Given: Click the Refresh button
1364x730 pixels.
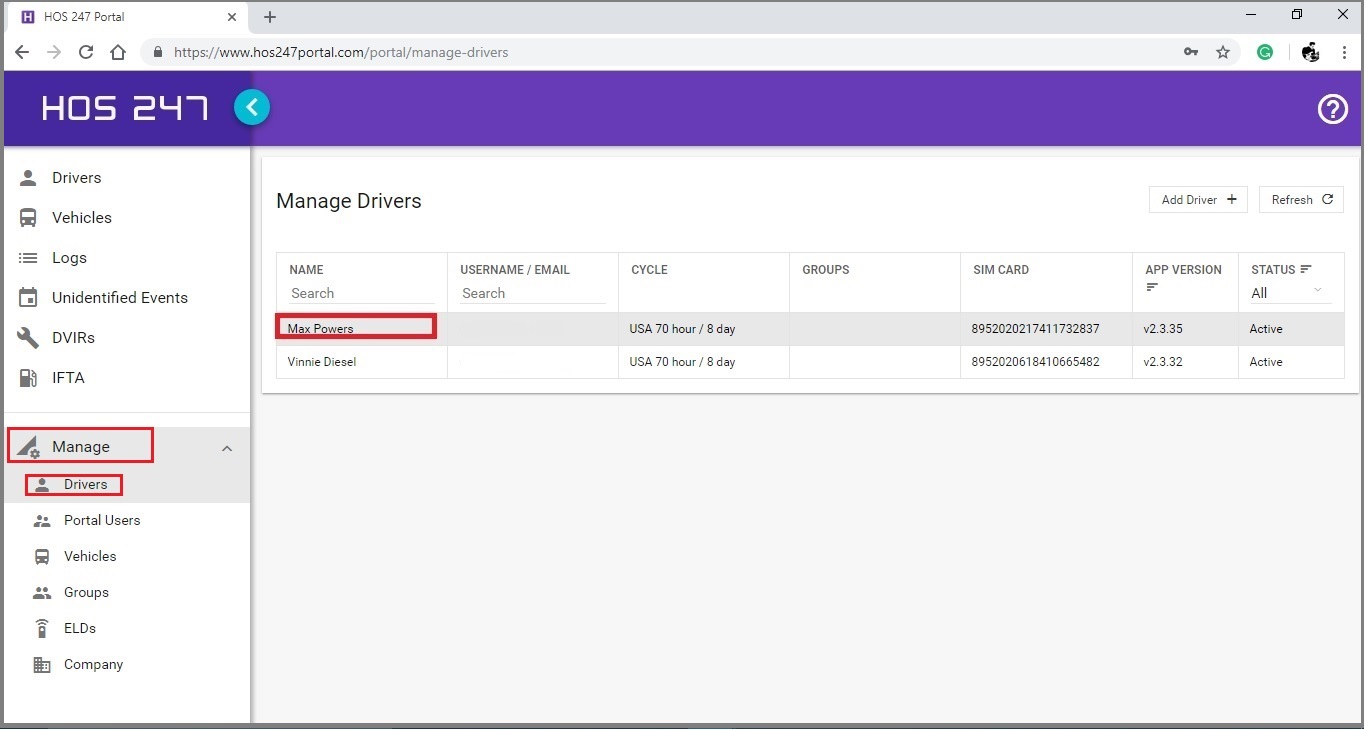Looking at the screenshot, I should point(1301,200).
